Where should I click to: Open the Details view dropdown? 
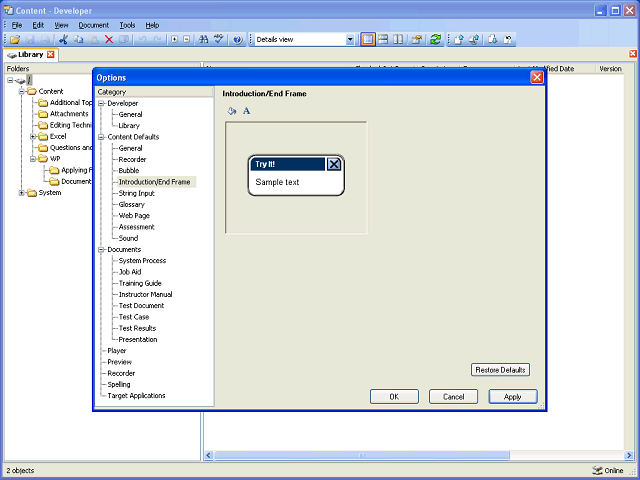(x=350, y=40)
